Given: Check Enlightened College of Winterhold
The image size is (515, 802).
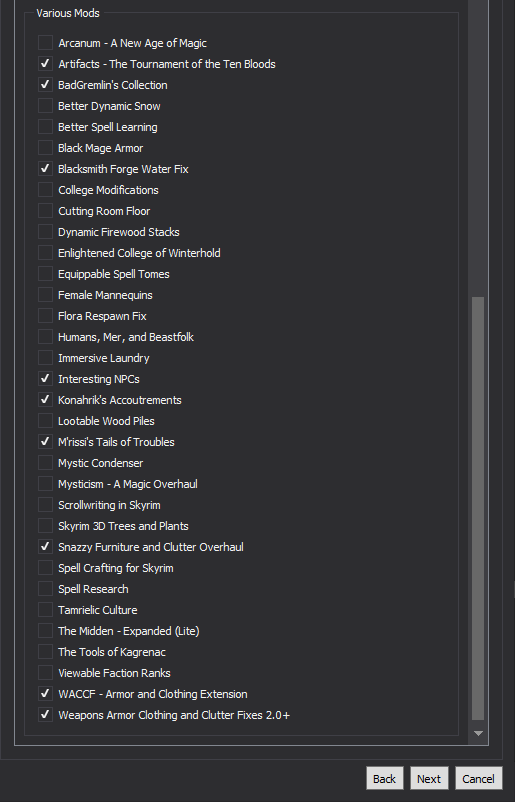Looking at the screenshot, I should (46, 253).
